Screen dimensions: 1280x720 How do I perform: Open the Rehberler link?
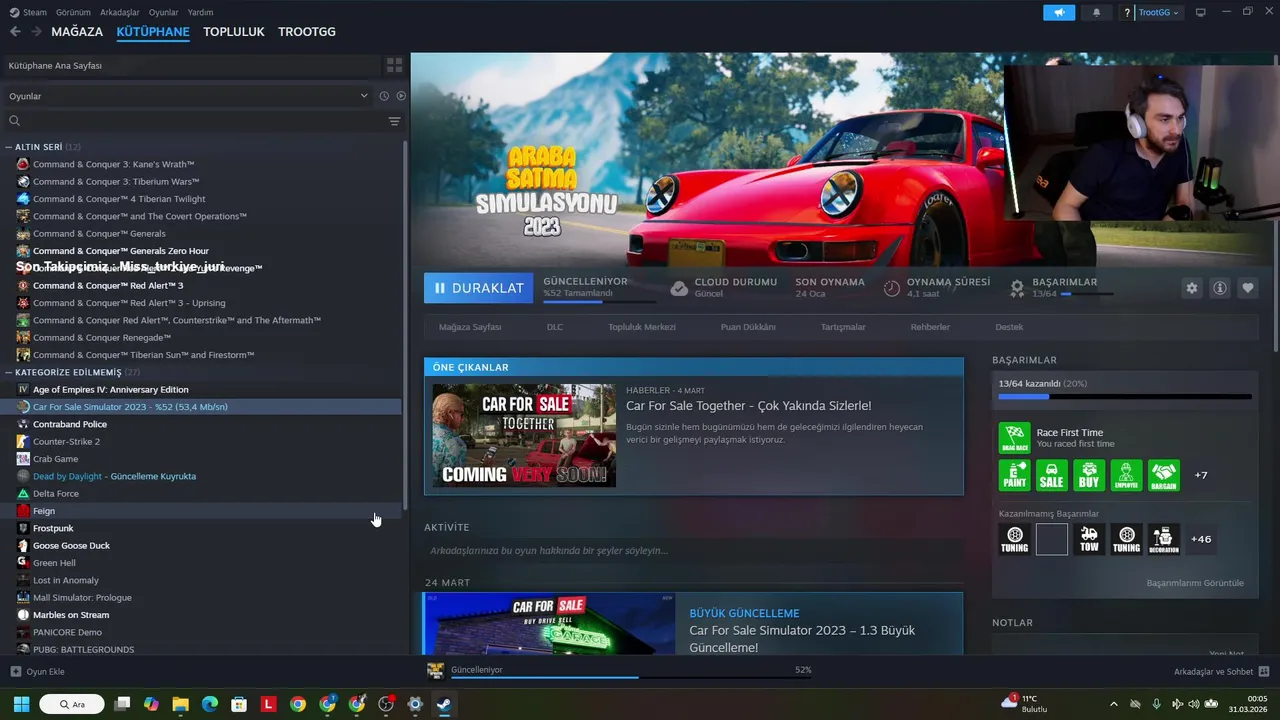(x=930, y=327)
